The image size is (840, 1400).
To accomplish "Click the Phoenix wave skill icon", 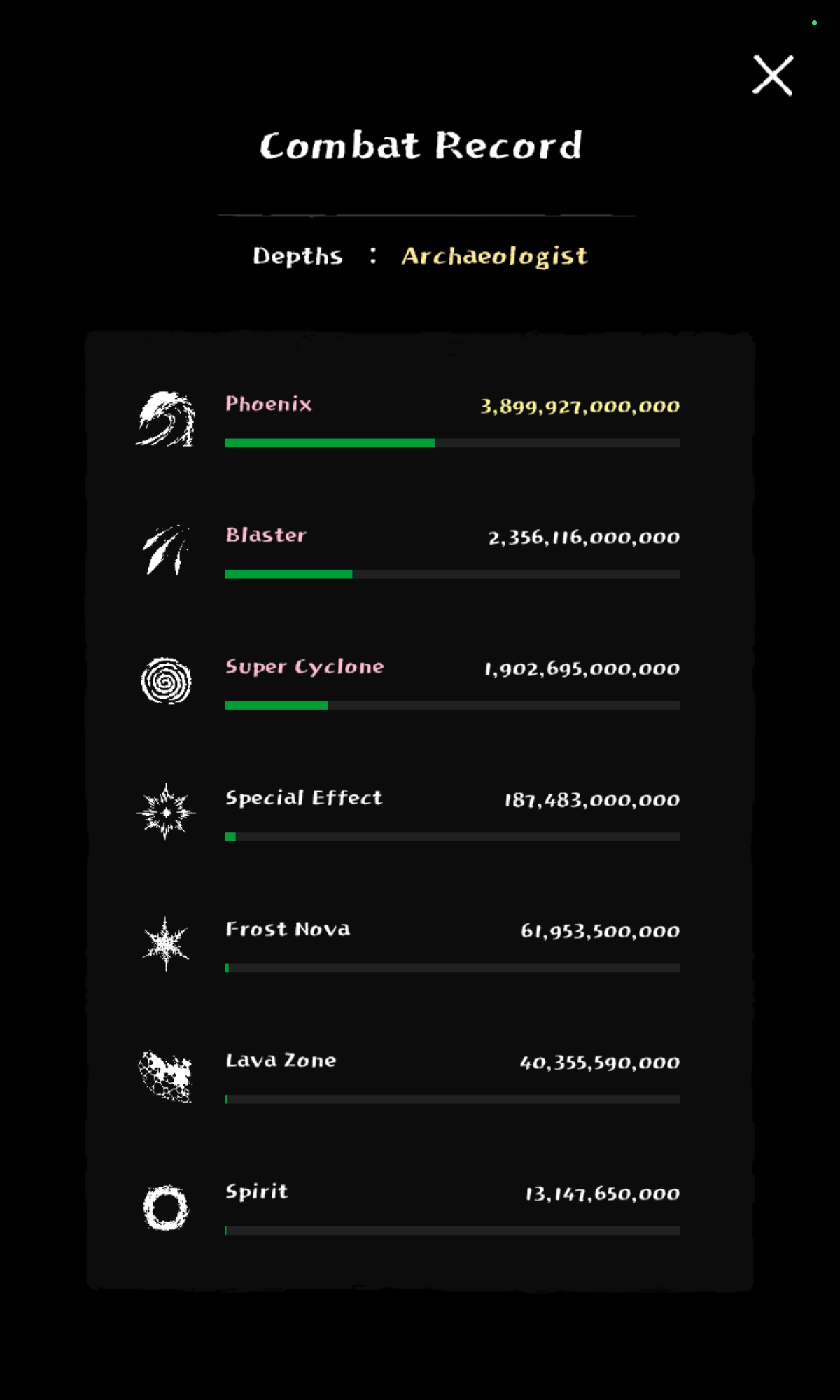I will coord(165,419).
